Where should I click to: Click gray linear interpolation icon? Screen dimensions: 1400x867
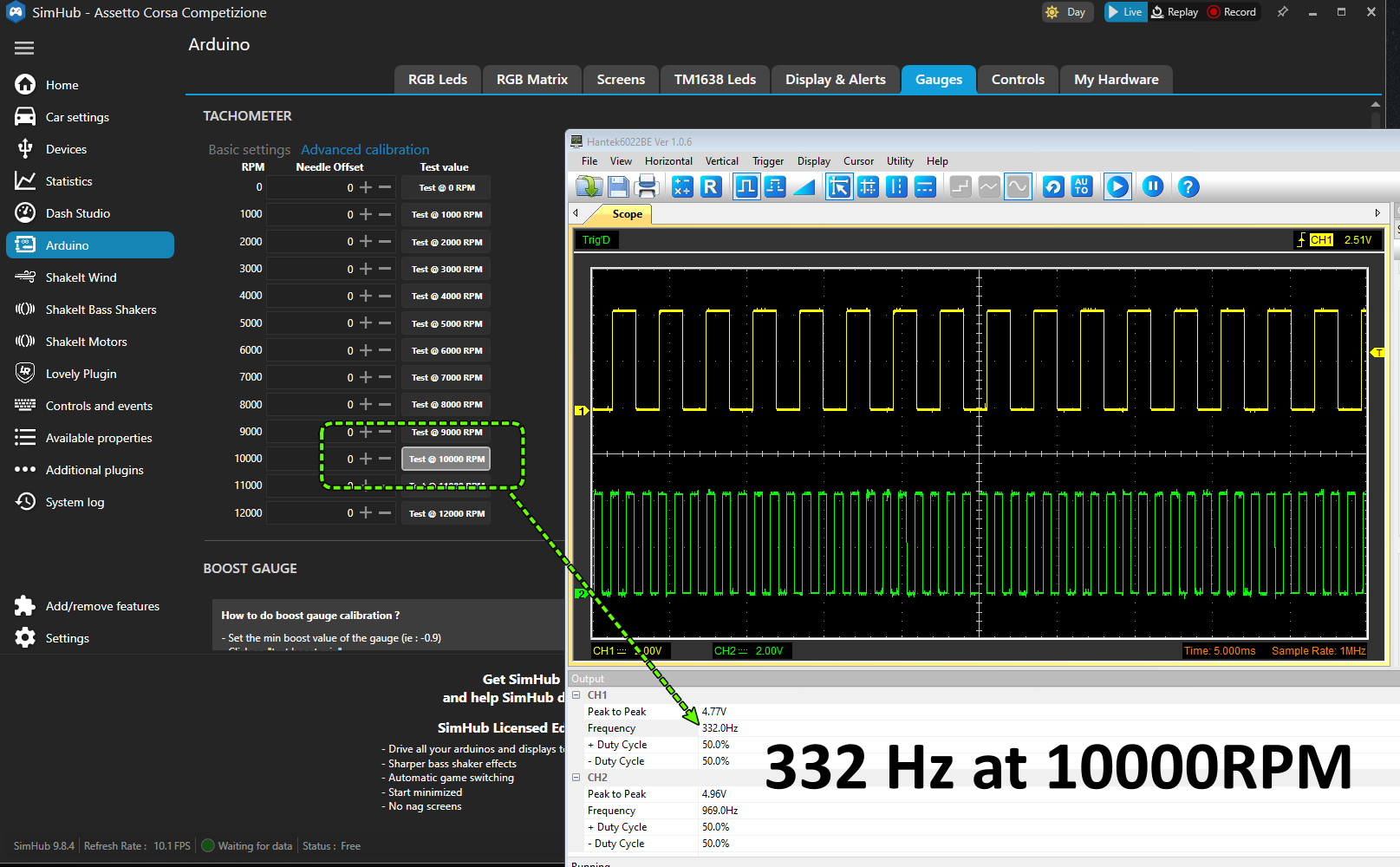click(989, 186)
